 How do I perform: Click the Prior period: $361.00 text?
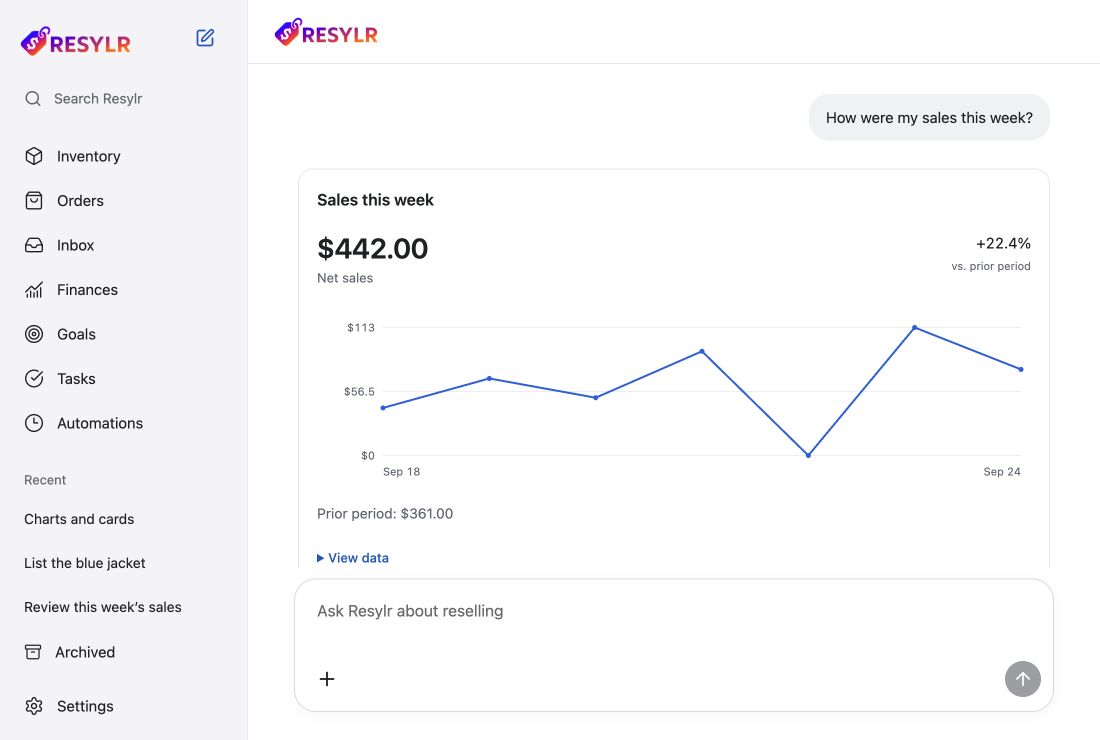coord(385,513)
